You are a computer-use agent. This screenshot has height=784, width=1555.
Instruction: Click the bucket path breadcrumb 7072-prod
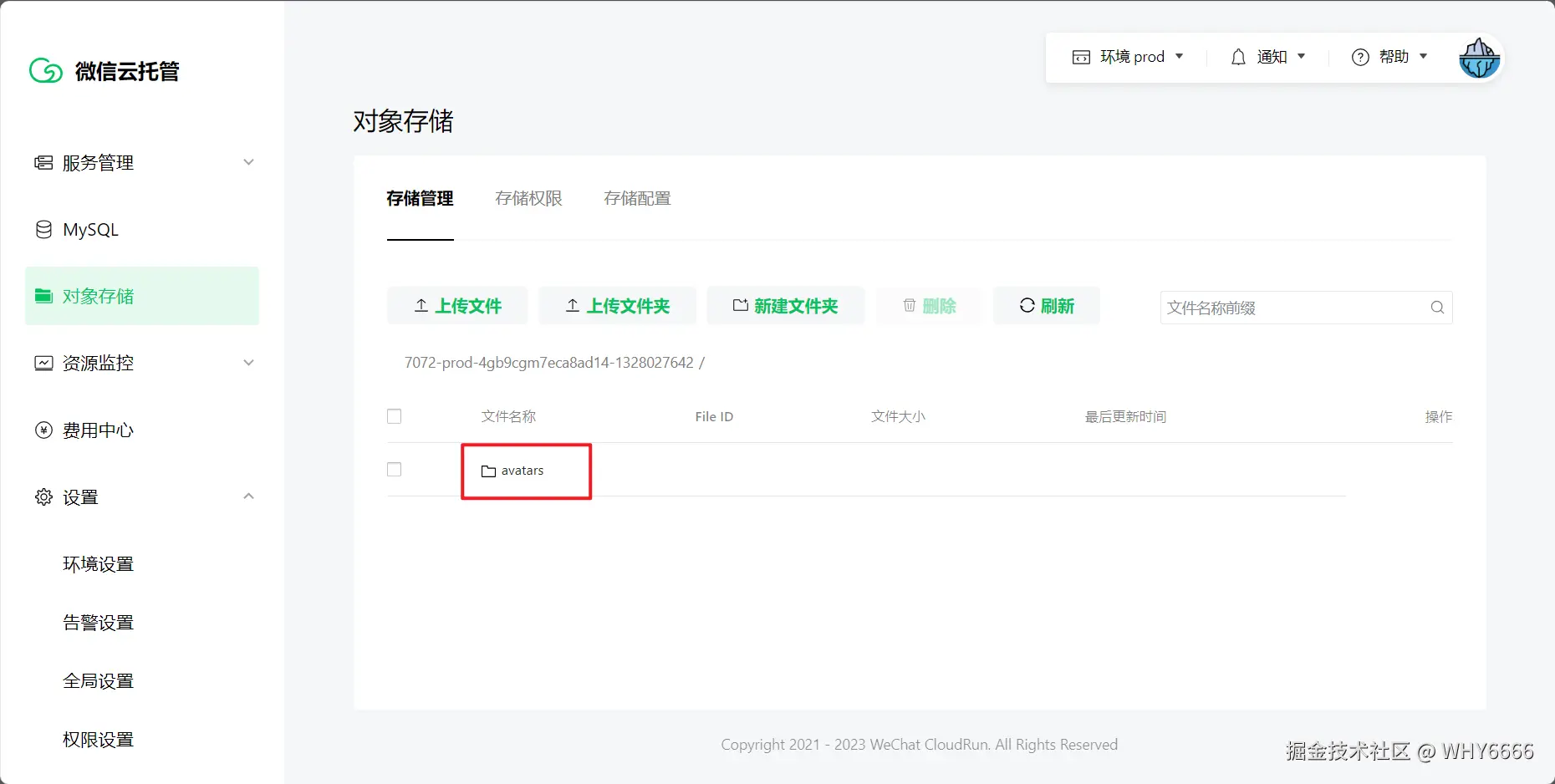(x=549, y=363)
